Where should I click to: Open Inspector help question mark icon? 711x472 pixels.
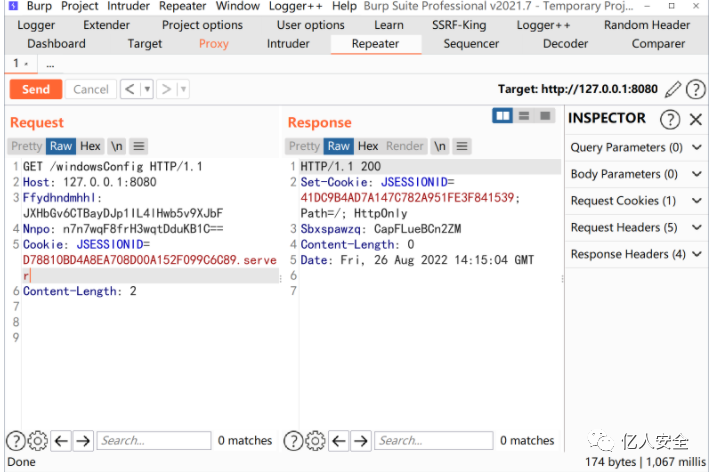670,120
